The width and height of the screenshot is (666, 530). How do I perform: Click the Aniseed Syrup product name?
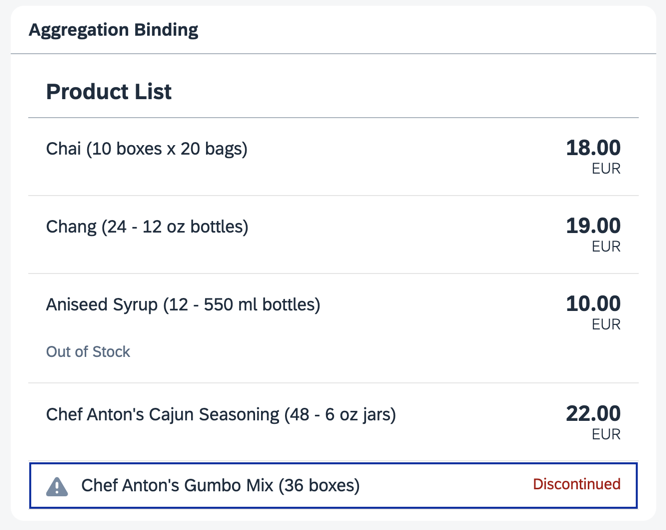[183, 304]
